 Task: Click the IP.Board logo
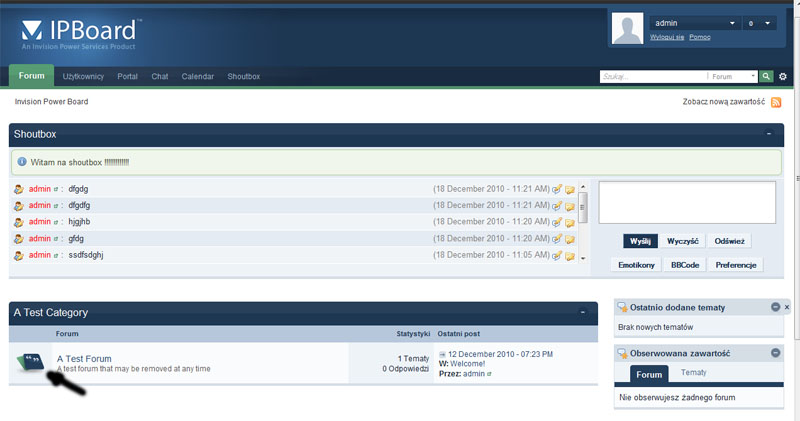80,35
